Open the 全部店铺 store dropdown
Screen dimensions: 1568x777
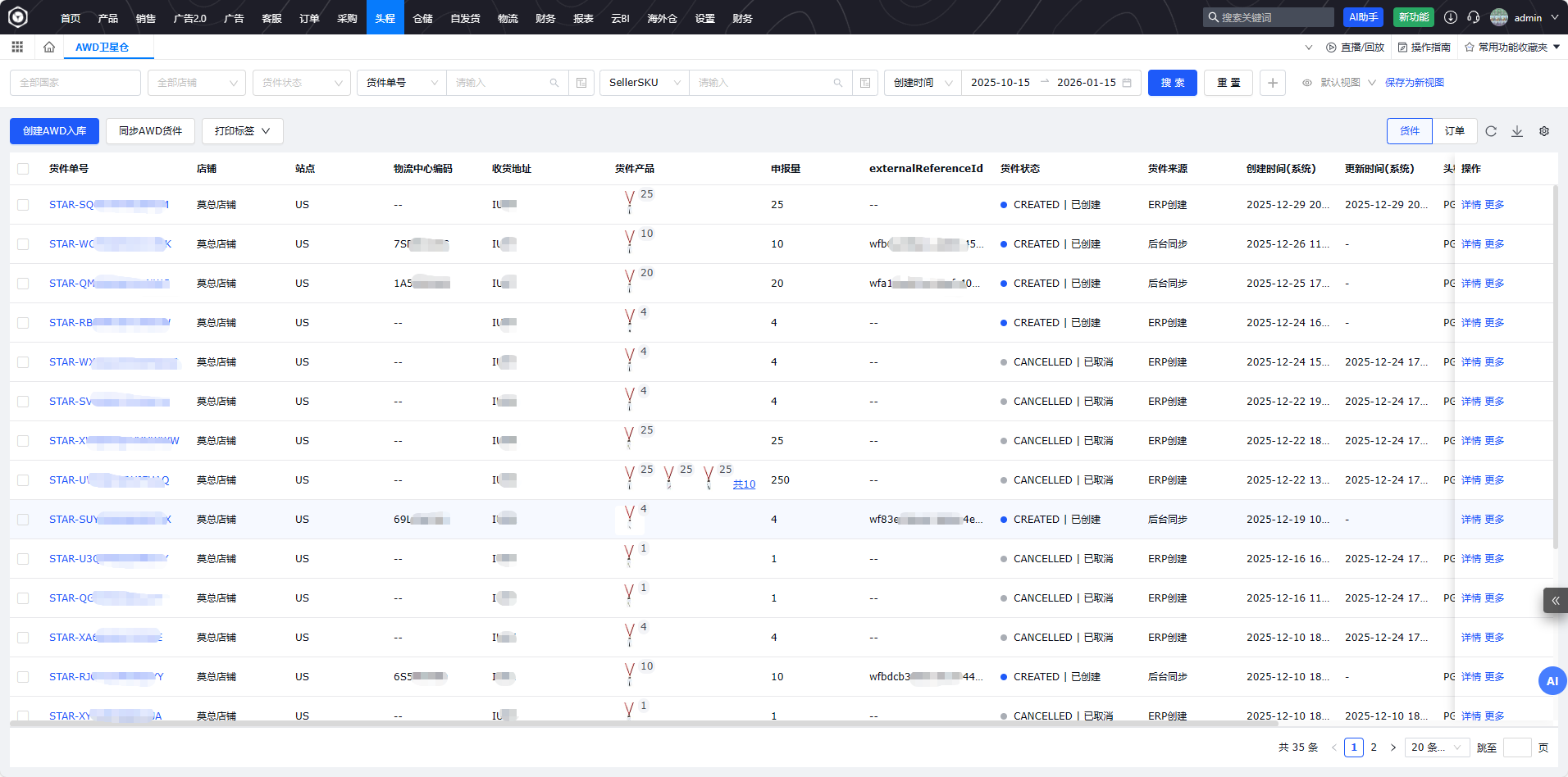pyautogui.click(x=197, y=83)
